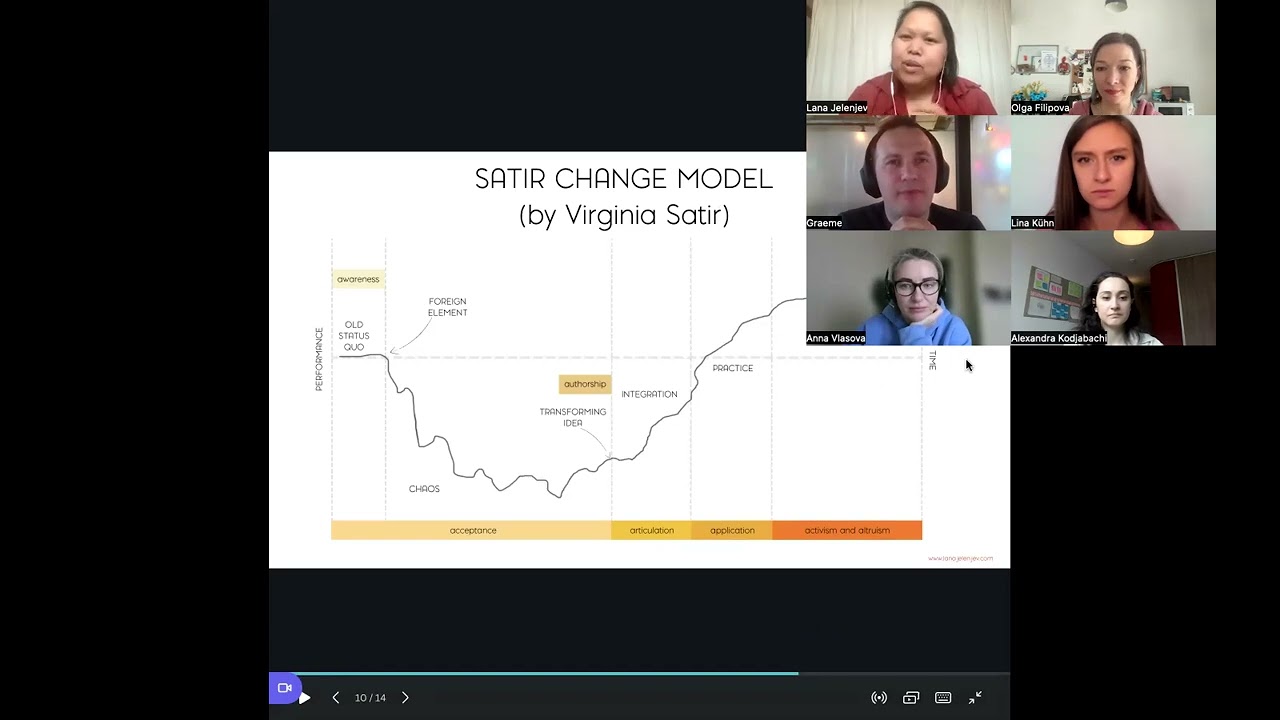Click the 'application' phase bar
Screen dimensions: 1280x720
click(x=732, y=530)
